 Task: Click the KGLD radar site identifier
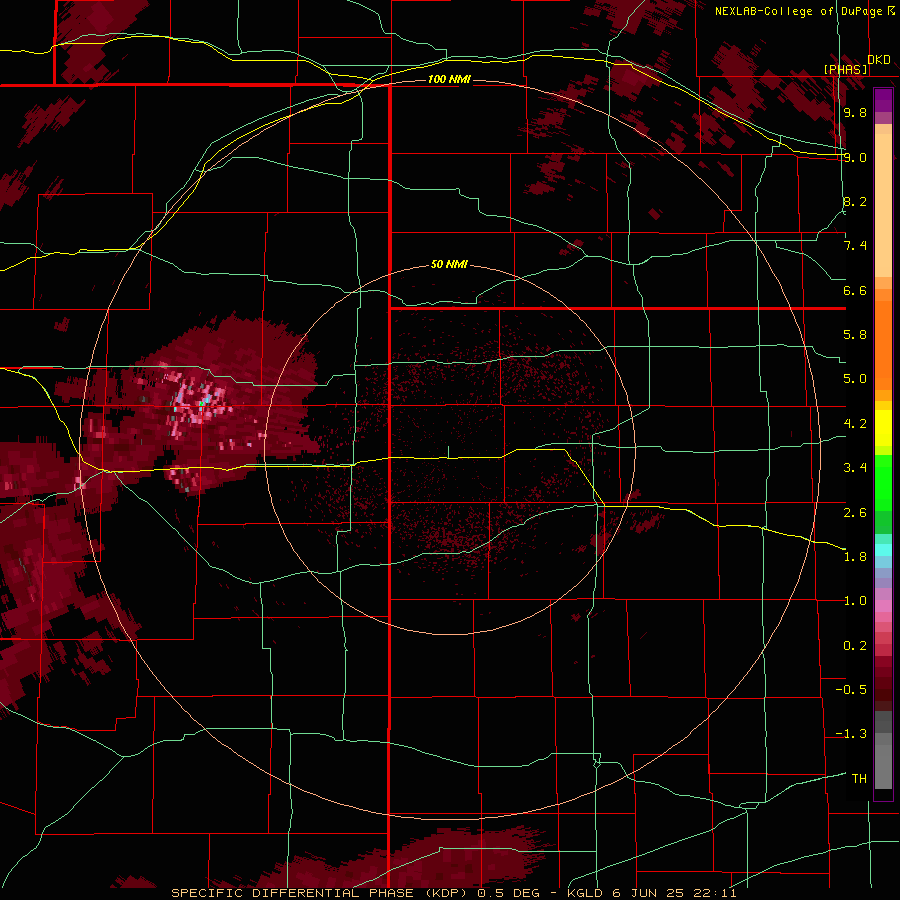[585, 893]
